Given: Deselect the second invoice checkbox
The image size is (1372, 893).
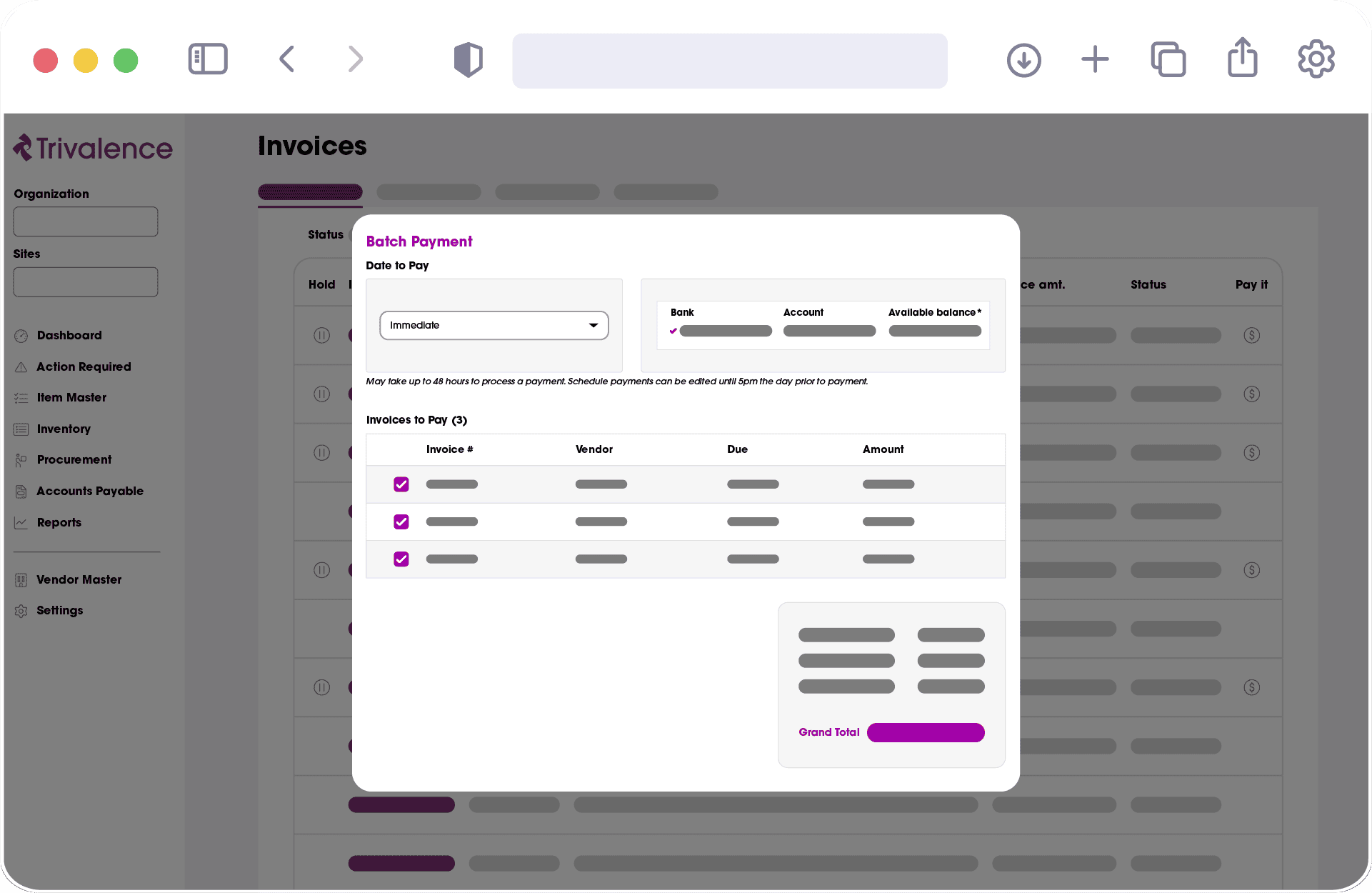Looking at the screenshot, I should coord(401,522).
